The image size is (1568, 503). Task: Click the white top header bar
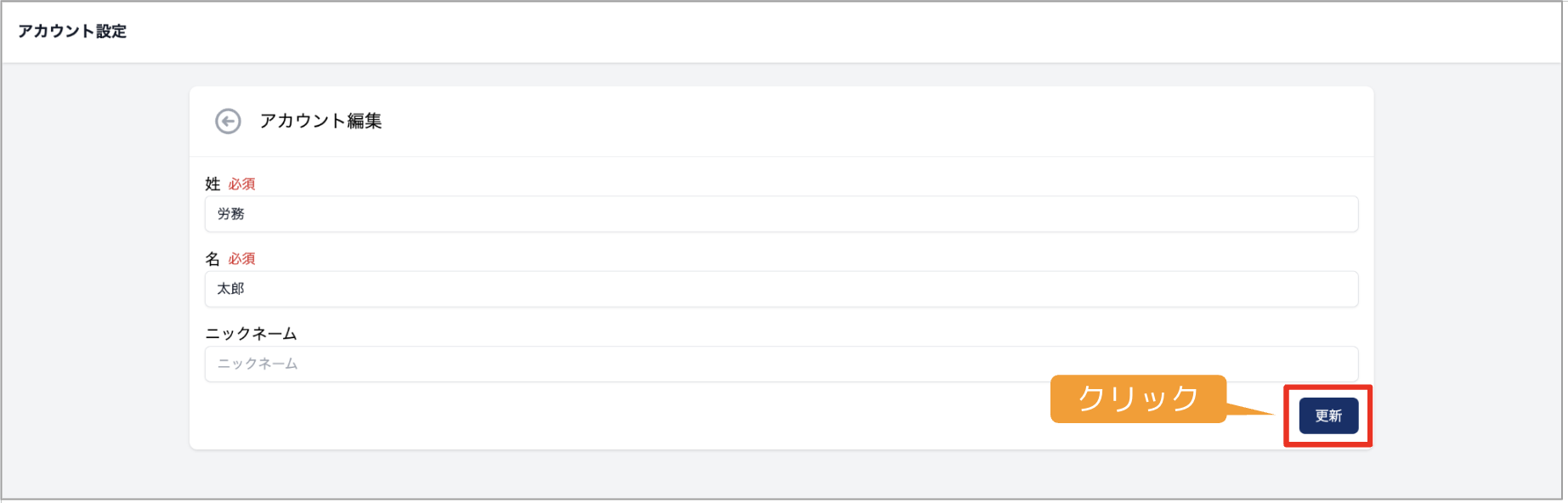(781, 31)
